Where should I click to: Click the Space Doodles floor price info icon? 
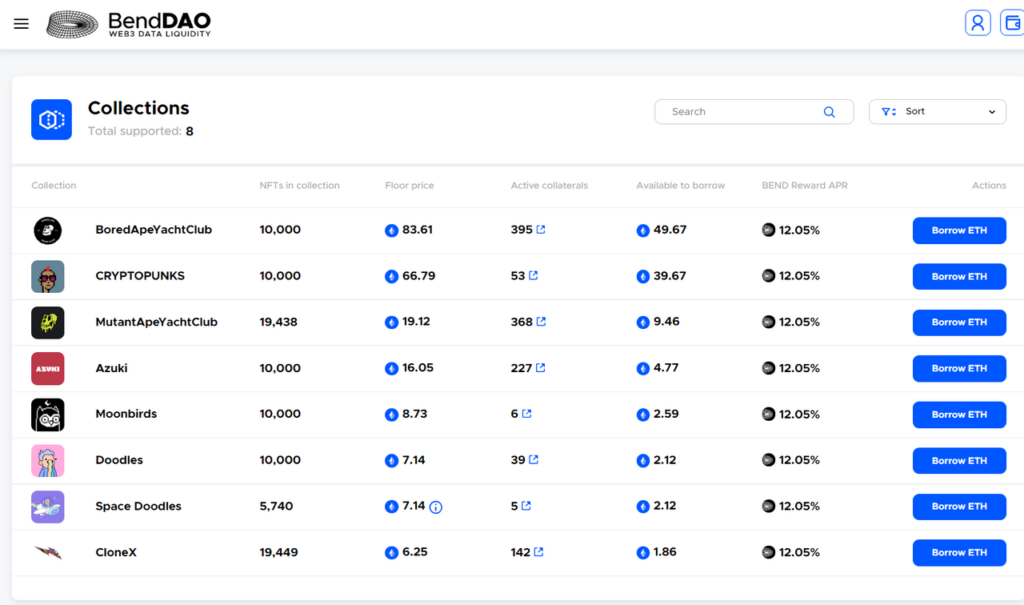click(436, 507)
